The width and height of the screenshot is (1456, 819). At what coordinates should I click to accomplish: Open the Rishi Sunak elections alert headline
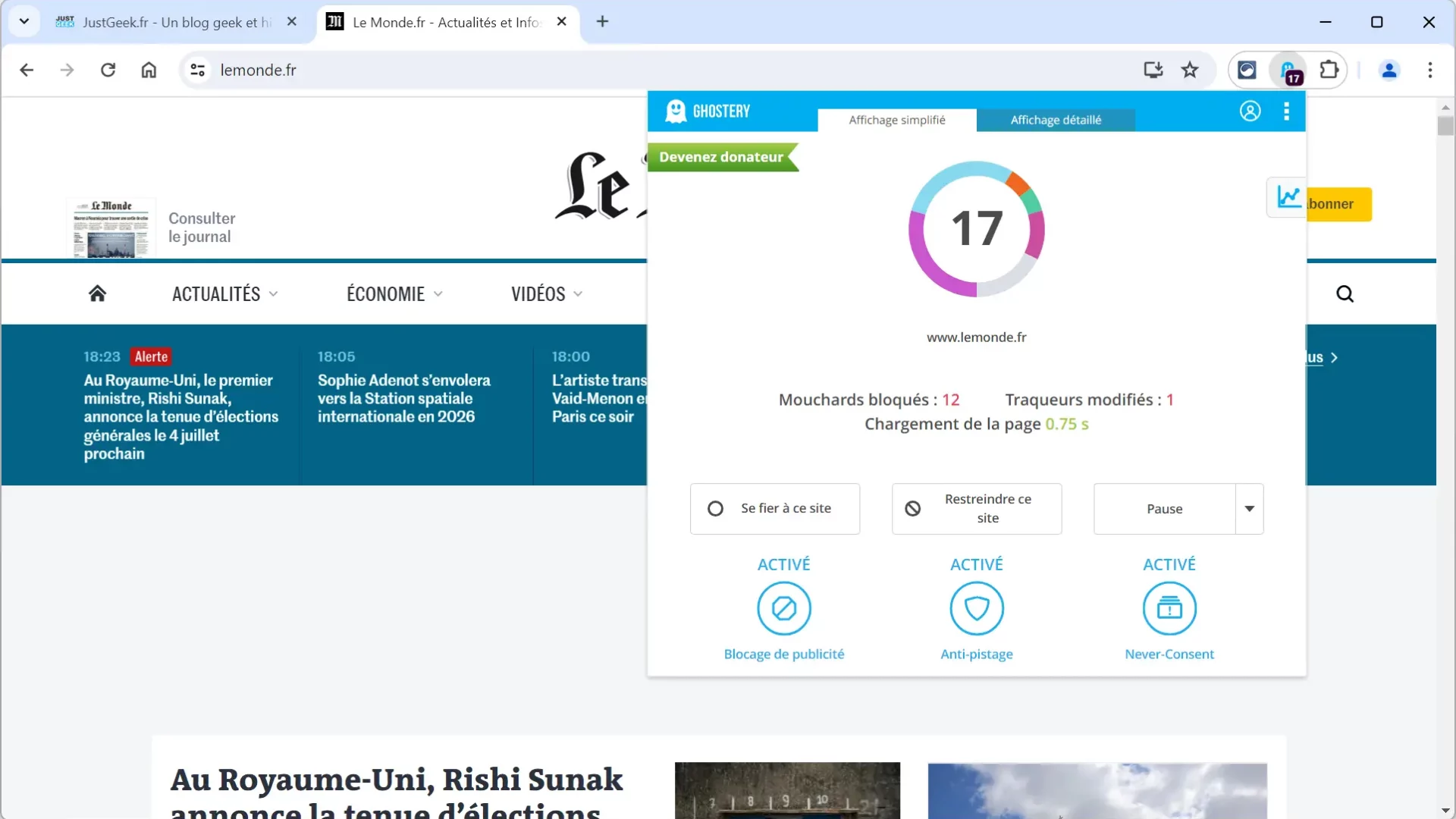click(181, 417)
